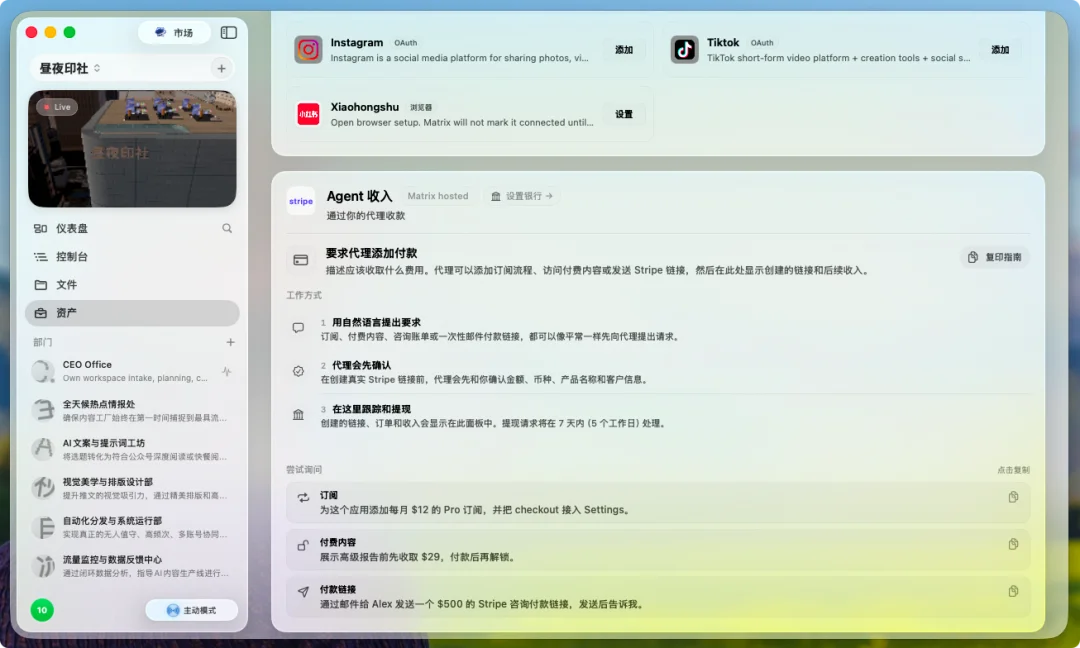The height and width of the screenshot is (648, 1080).
Task: Click the 在这里跟踪和提现 step title
Action: click(x=371, y=409)
